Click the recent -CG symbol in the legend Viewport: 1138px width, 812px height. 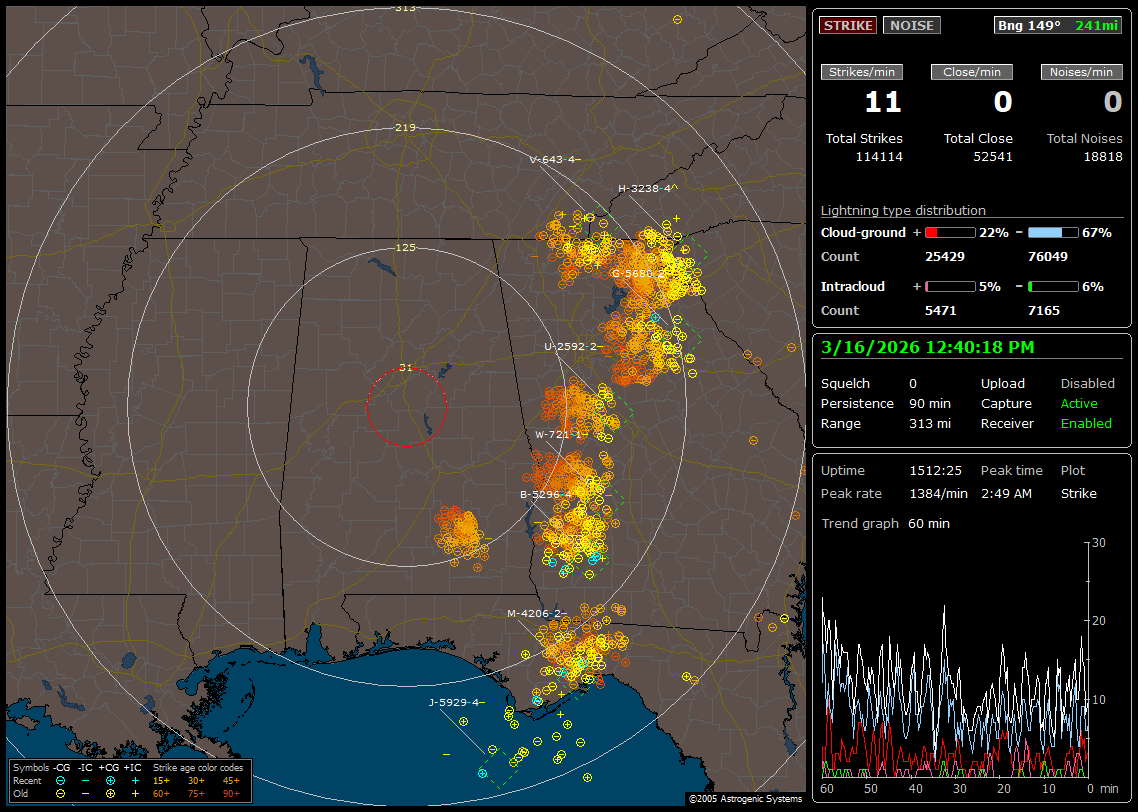click(61, 780)
